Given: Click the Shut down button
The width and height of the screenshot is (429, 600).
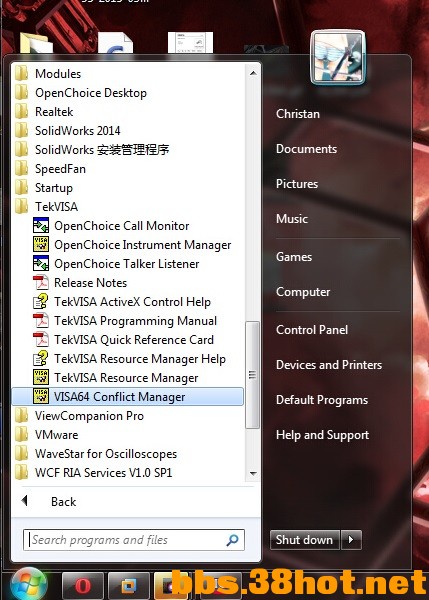Looking at the screenshot, I should (305, 540).
